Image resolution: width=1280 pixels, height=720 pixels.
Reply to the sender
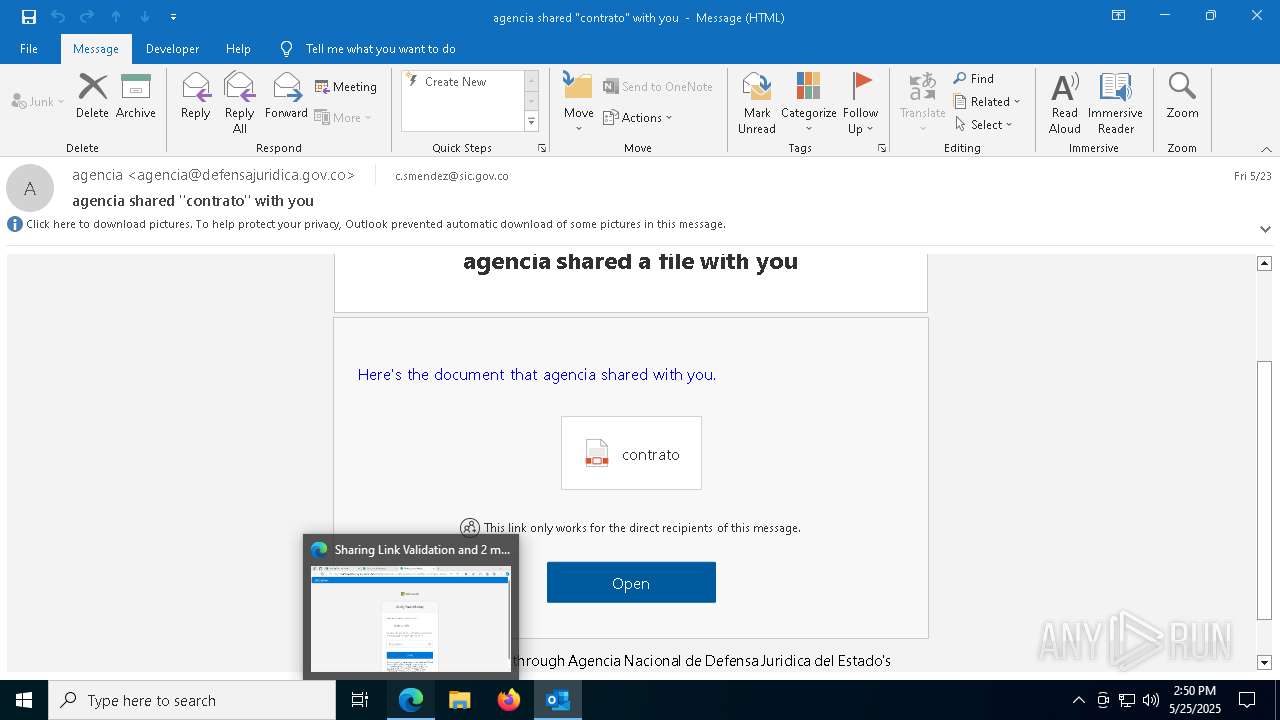point(196,96)
